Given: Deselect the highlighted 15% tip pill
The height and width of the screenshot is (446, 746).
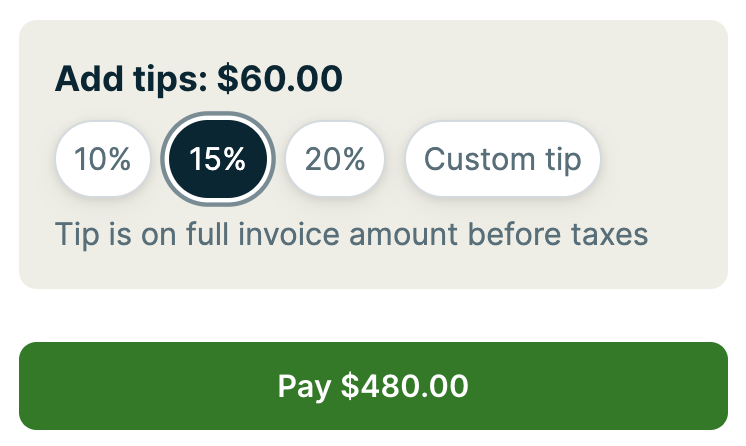Looking at the screenshot, I should click(x=218, y=159).
